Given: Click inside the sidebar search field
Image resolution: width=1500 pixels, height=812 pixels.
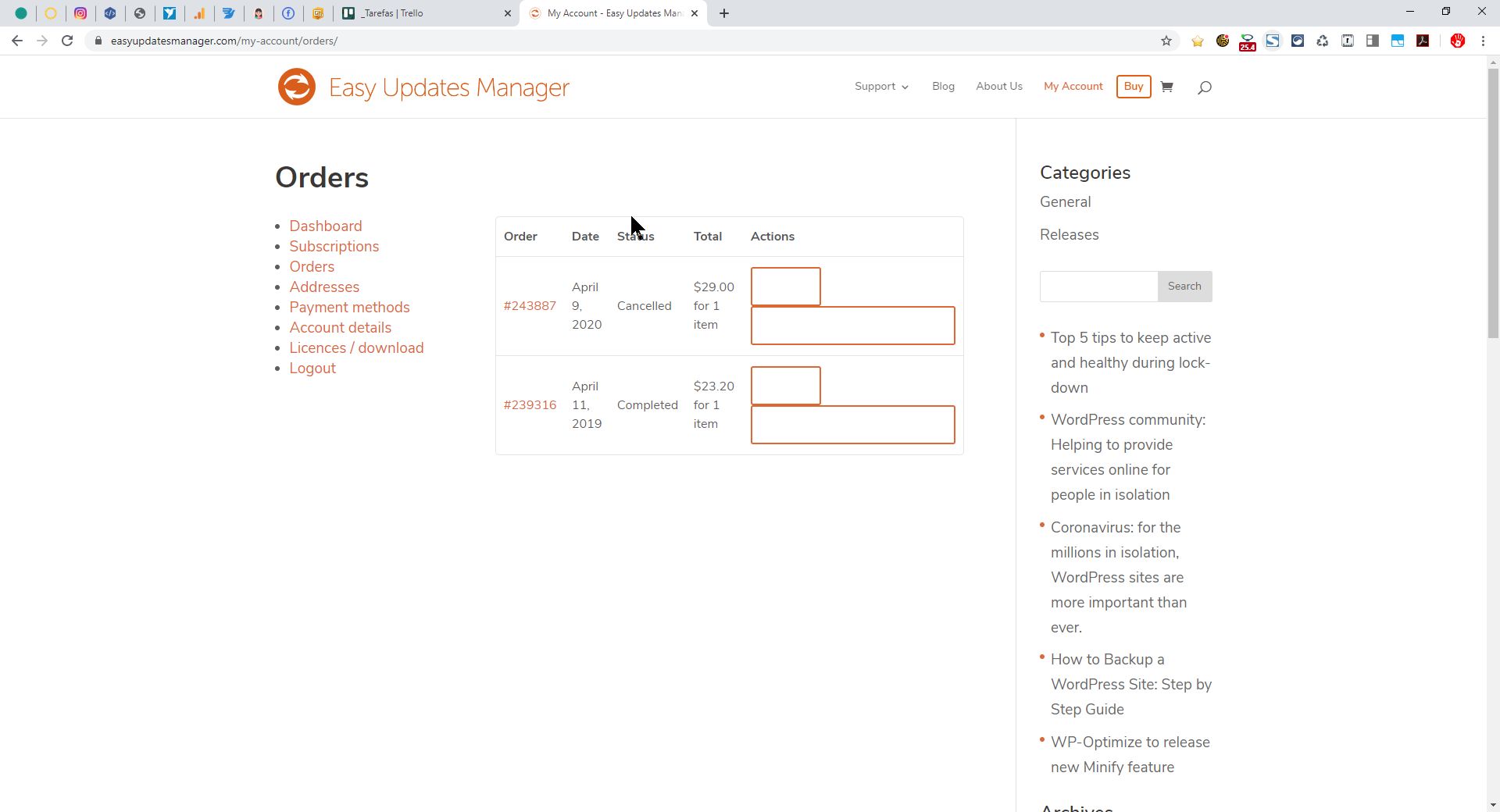Looking at the screenshot, I should click(x=1098, y=287).
